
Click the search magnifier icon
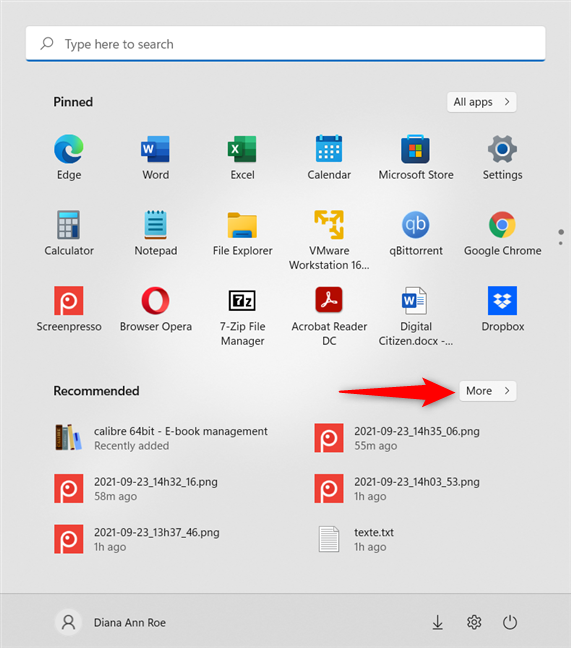(47, 43)
